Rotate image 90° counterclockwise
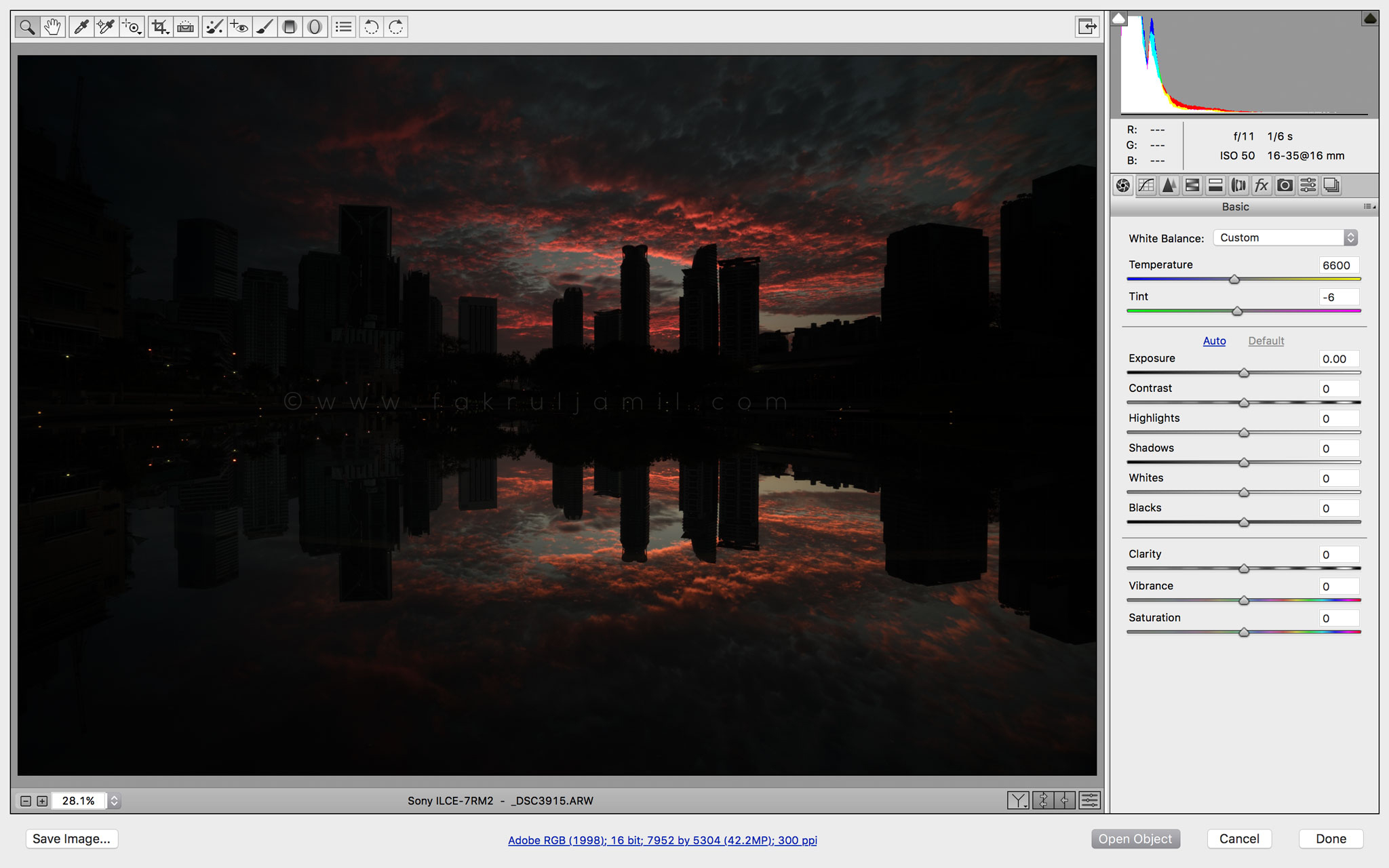This screenshot has width=1389, height=868. point(371,27)
